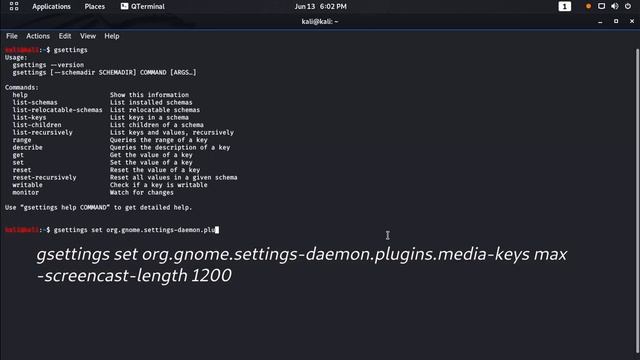Open the Kali applications grid icon
This screenshot has width=640, height=360.
14,6
